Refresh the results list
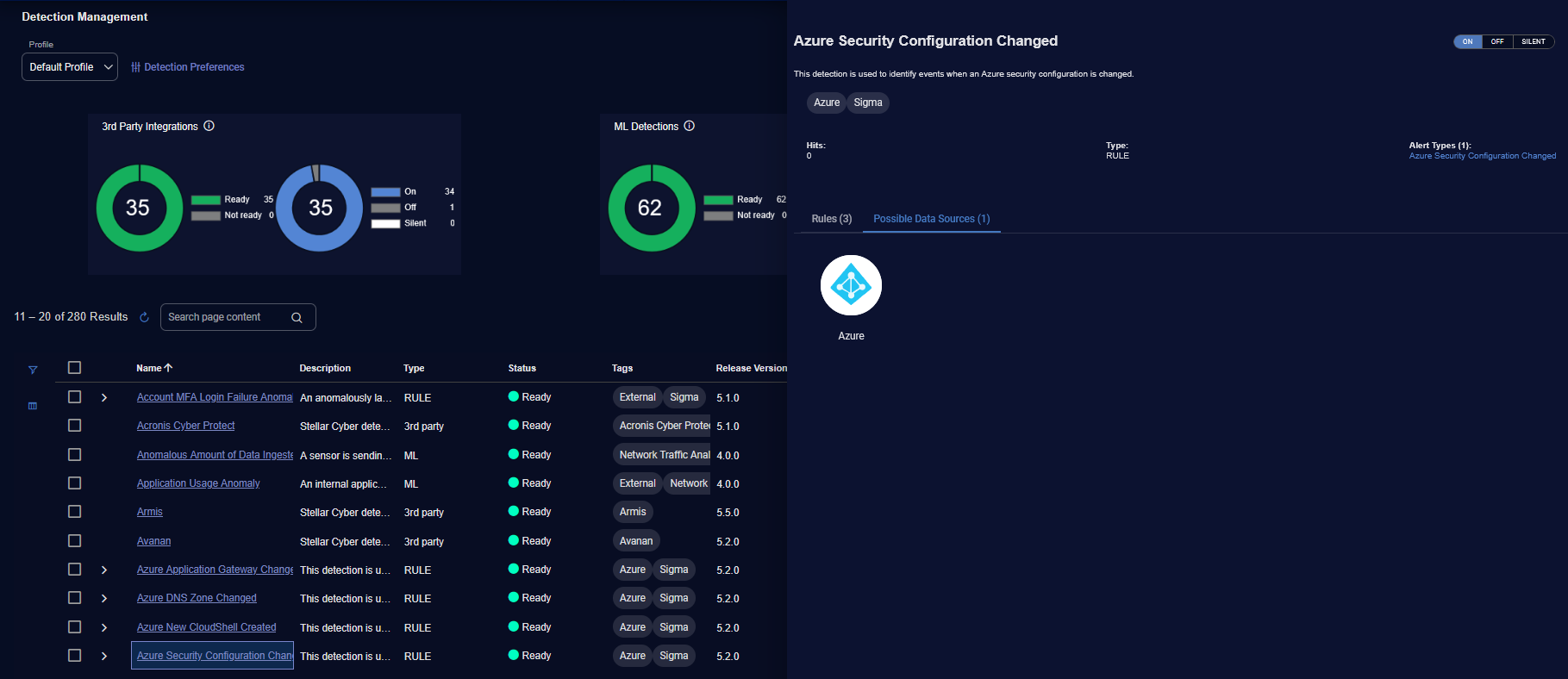 pos(144,317)
